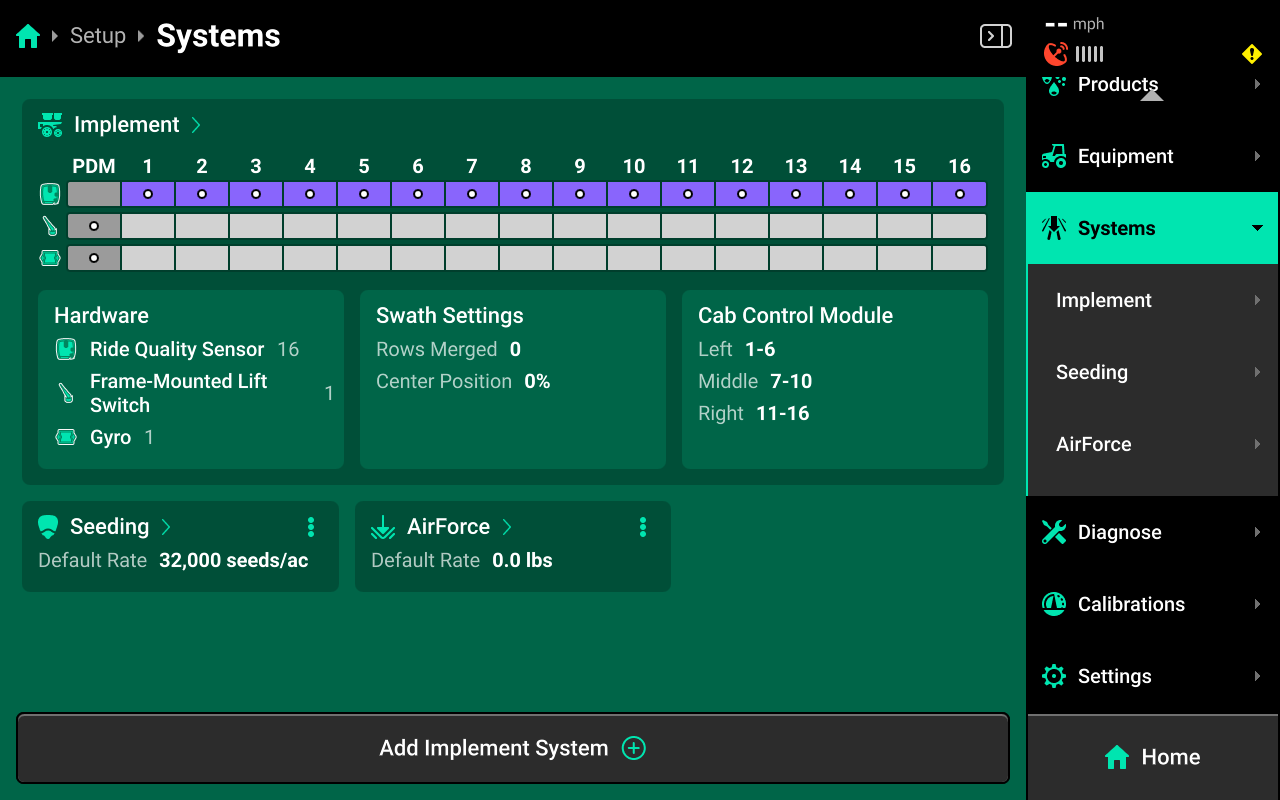Go to Home via bottom button
The image size is (1280, 800).
click(x=1152, y=757)
